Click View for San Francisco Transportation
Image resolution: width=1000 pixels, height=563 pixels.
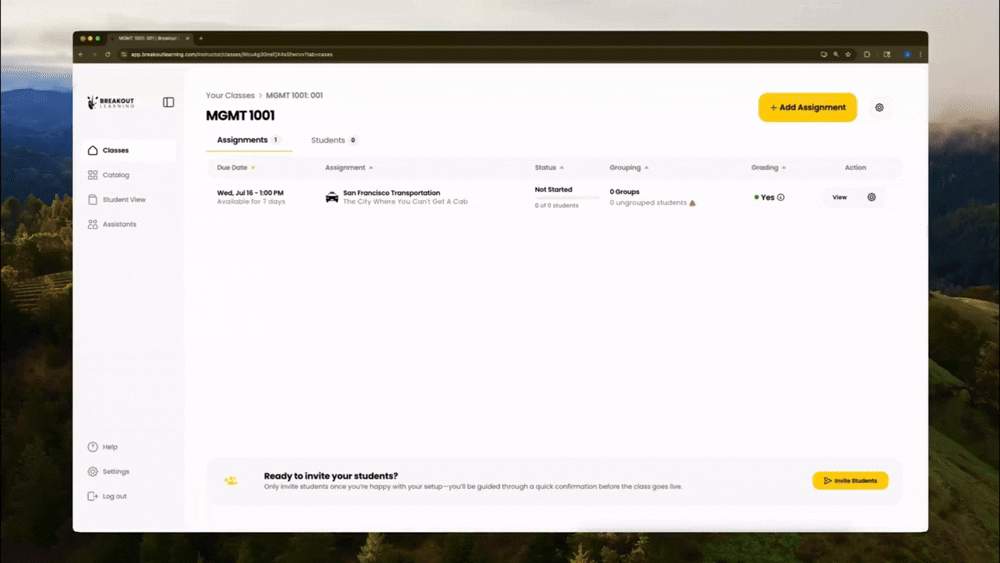[x=839, y=198]
